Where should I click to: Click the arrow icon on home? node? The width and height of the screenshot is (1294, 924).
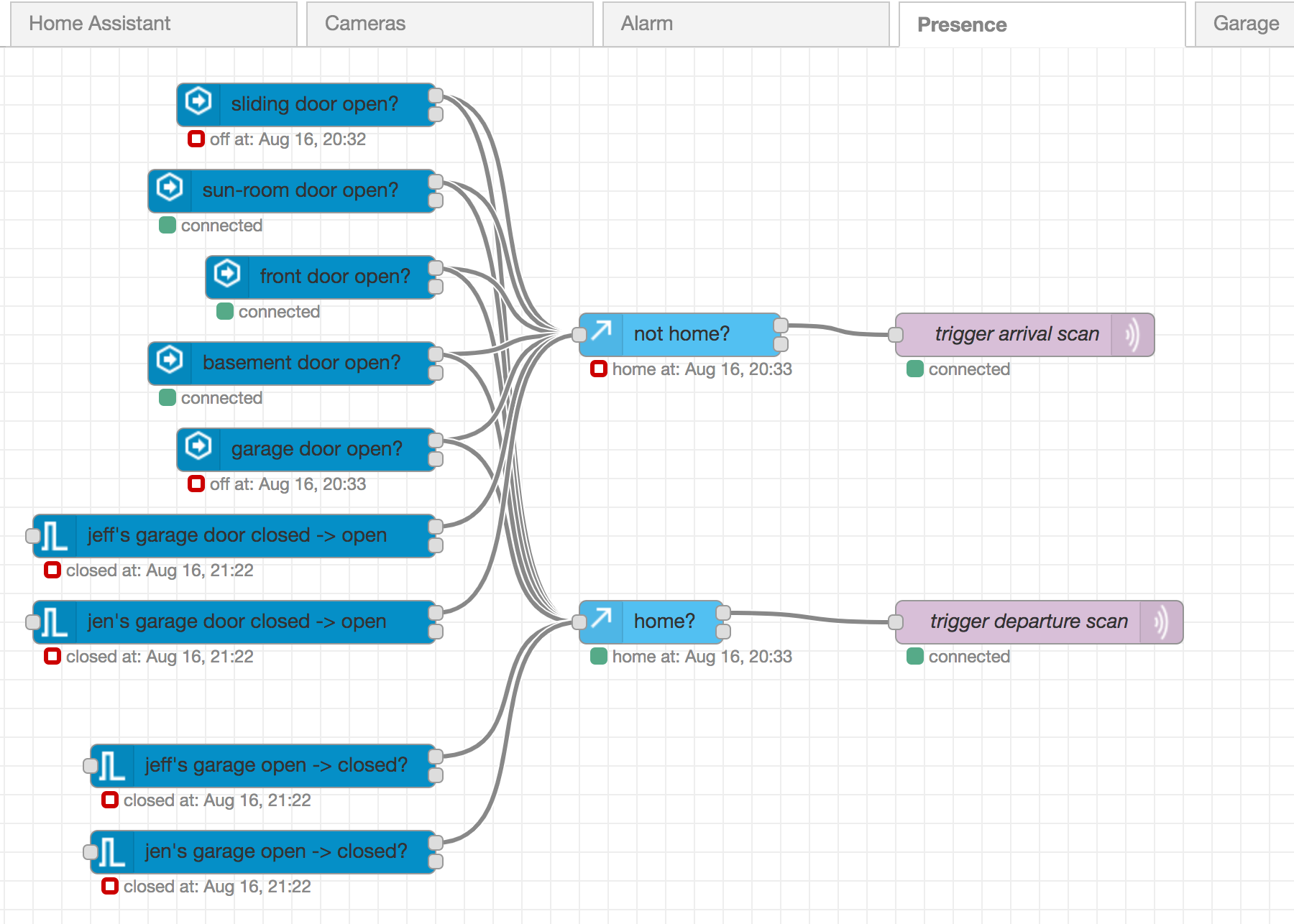pyautogui.click(x=601, y=619)
